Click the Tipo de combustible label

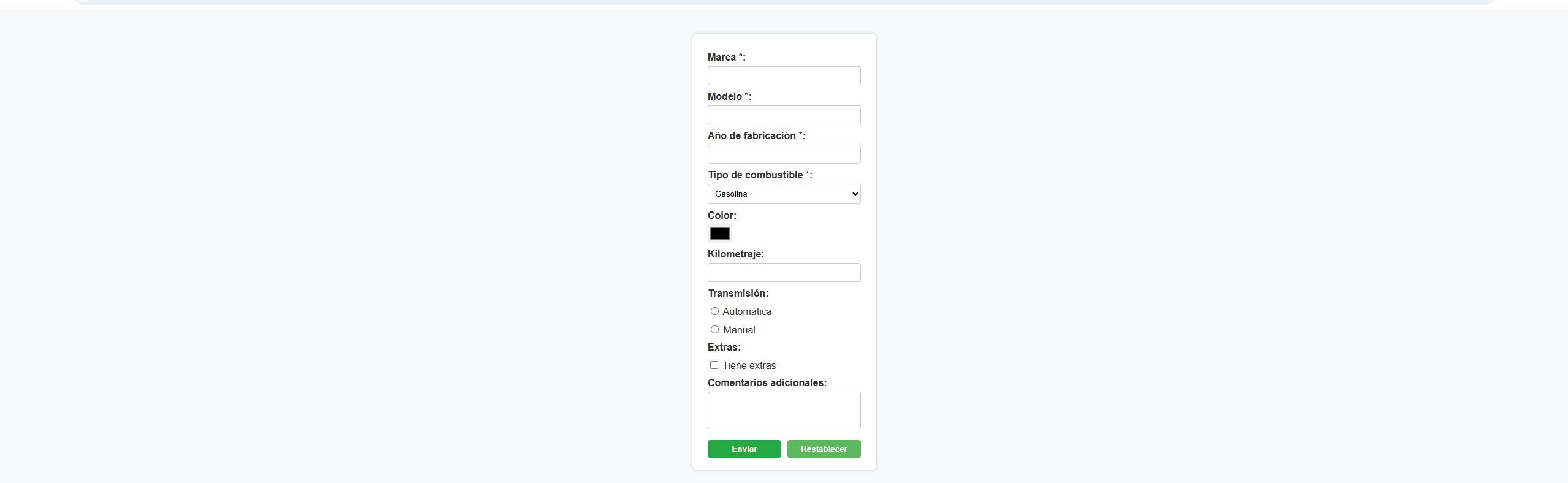(756, 175)
